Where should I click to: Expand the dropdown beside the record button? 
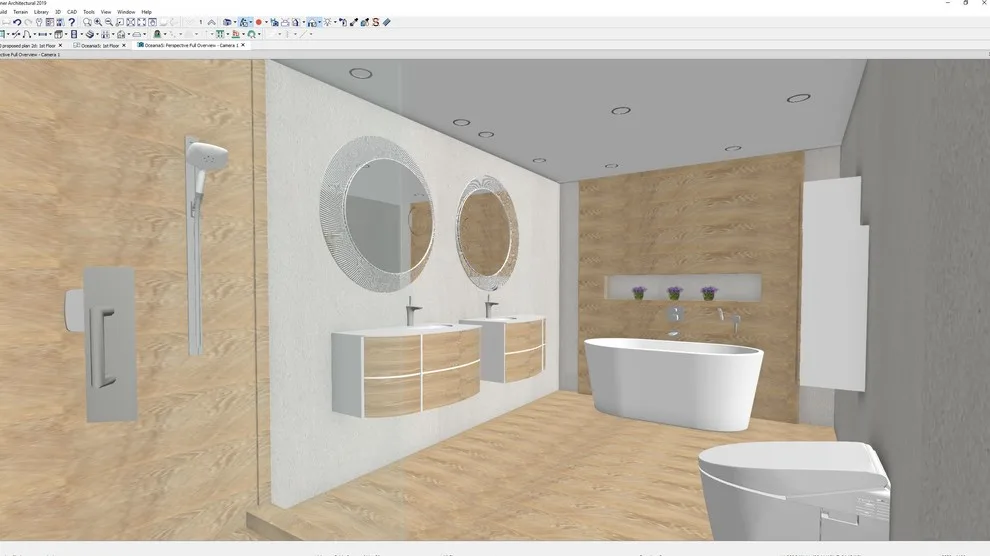tap(266, 22)
